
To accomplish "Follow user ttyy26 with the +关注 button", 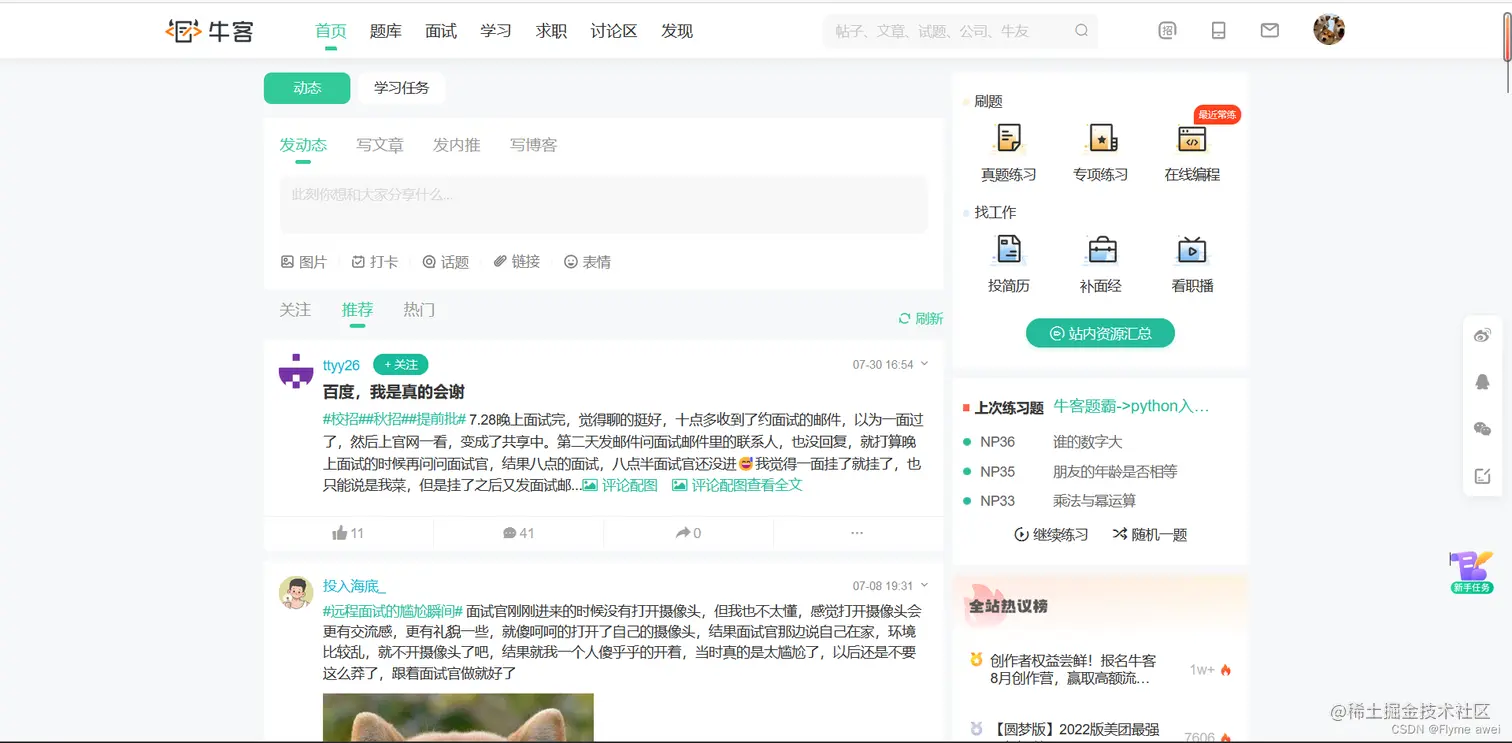I will (x=401, y=364).
